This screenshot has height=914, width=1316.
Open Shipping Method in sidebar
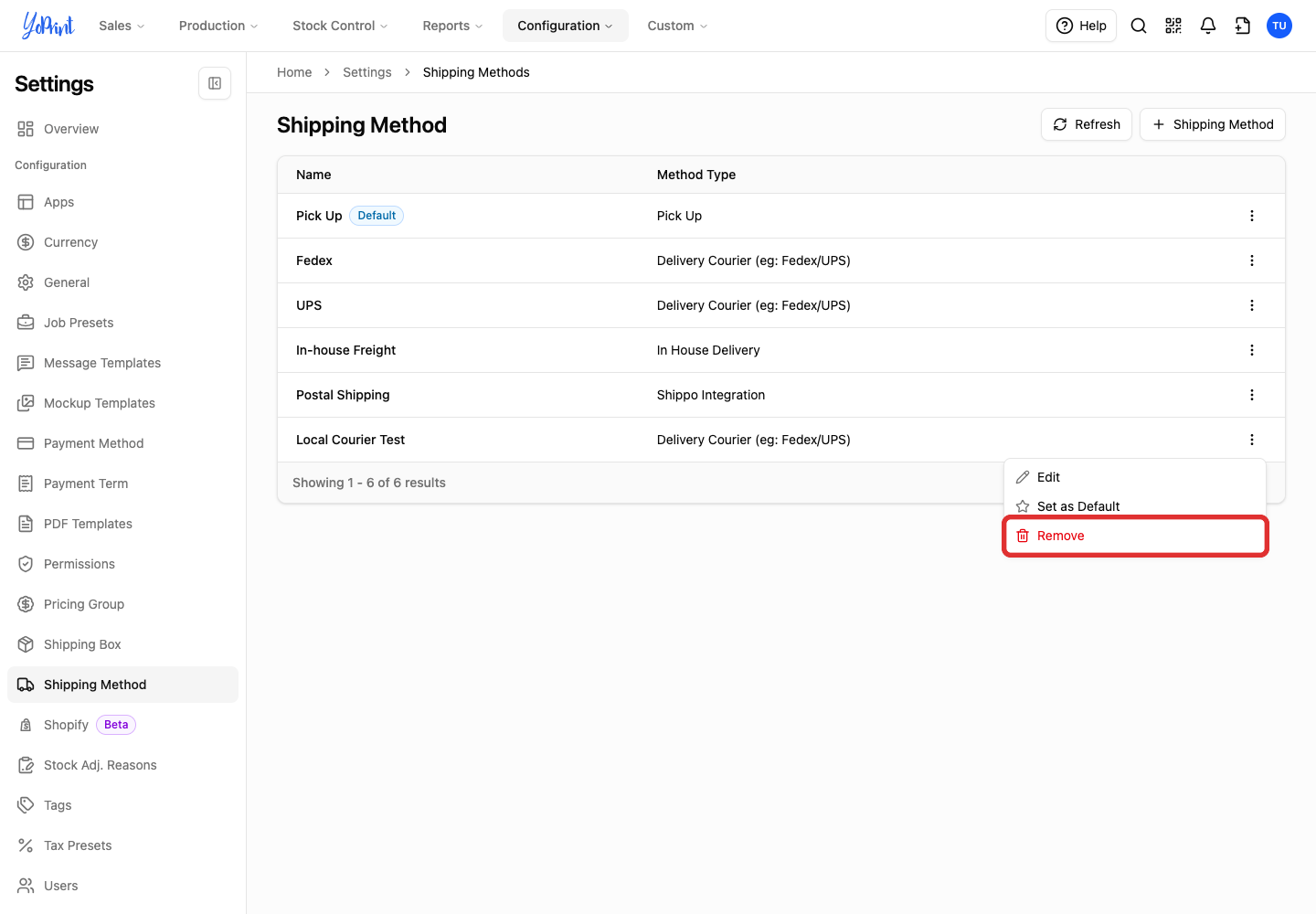122,685
